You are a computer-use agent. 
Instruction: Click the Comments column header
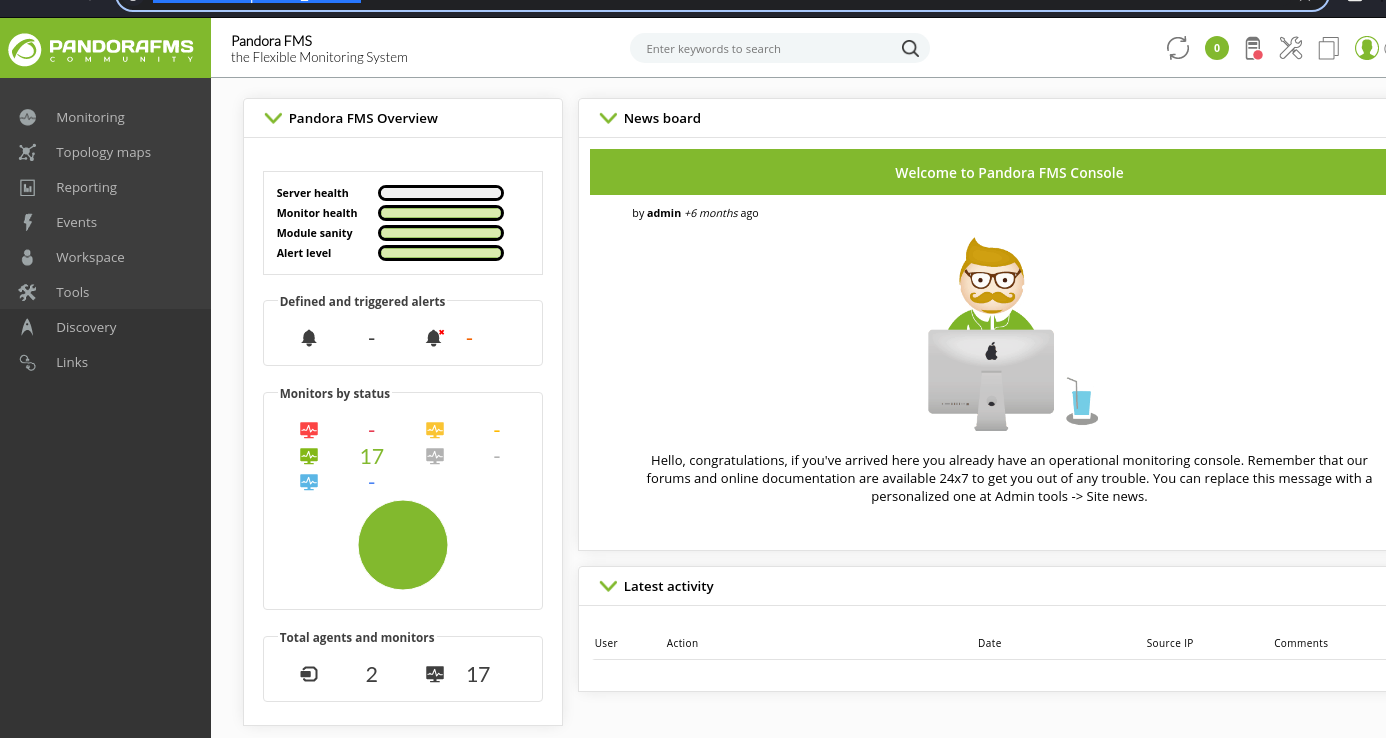click(1301, 643)
